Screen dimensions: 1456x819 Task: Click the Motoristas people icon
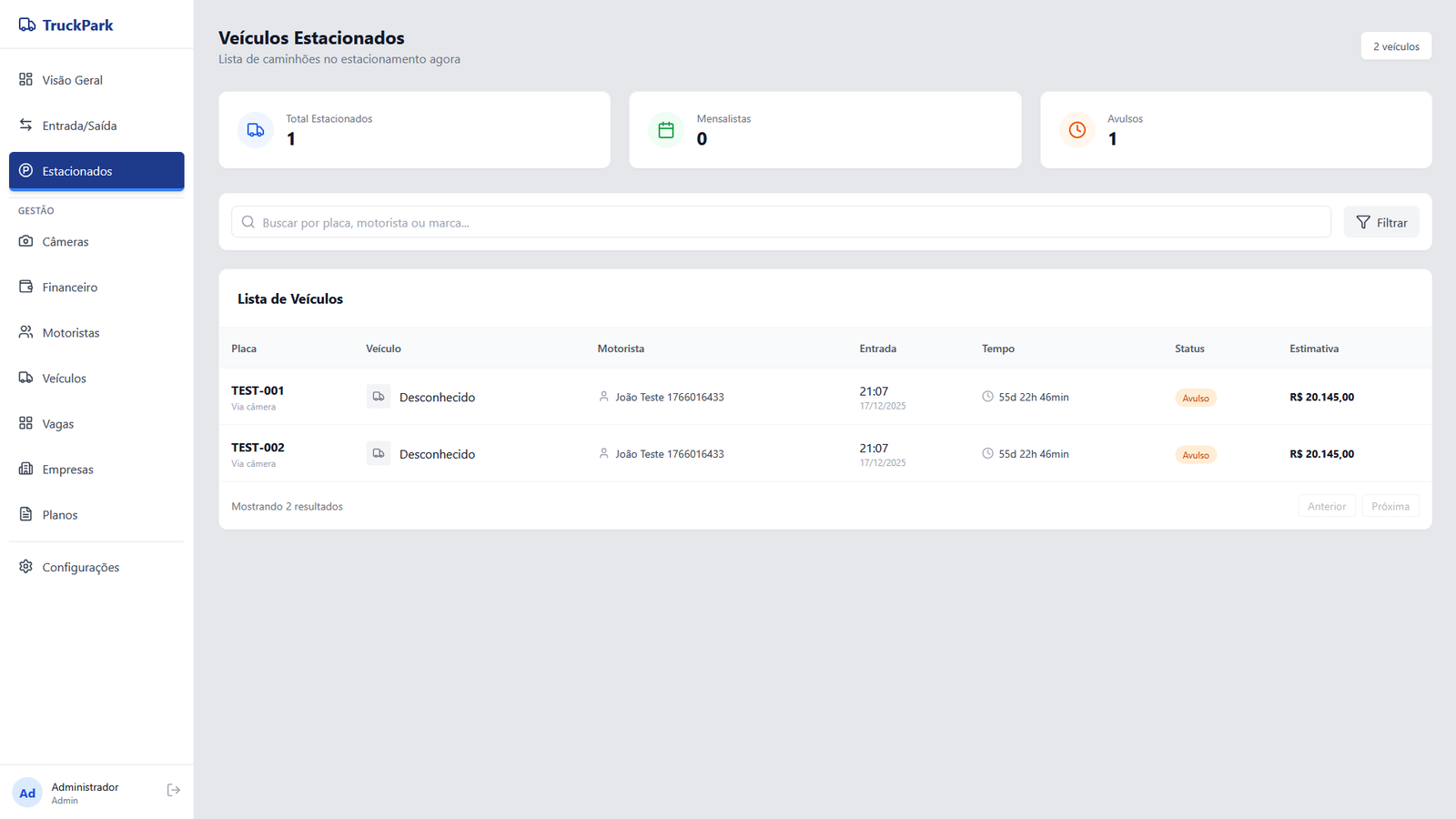pyautogui.click(x=25, y=332)
